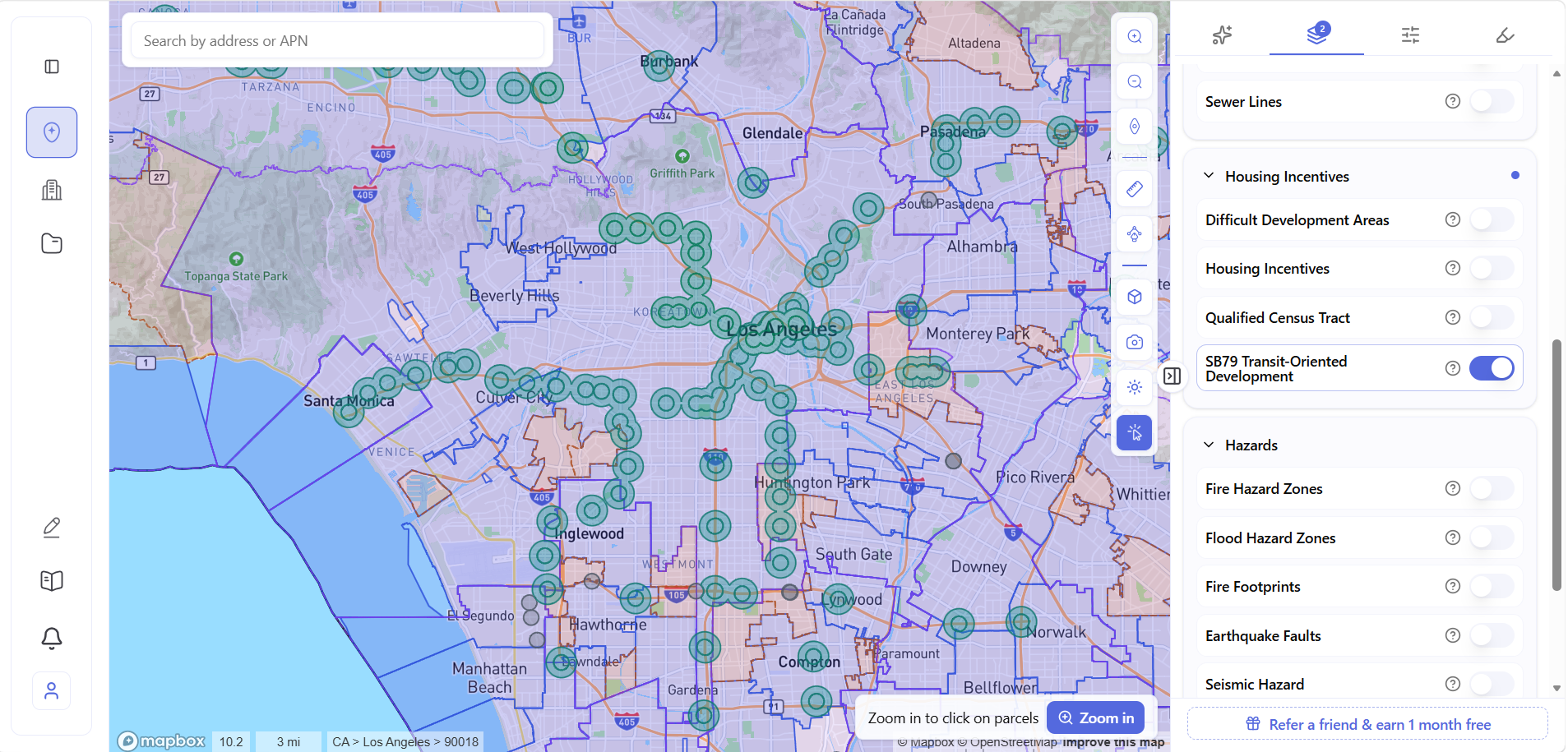This screenshot has width=1568, height=752.
Task: Enable the Fire Footprints layer
Action: [1492, 586]
